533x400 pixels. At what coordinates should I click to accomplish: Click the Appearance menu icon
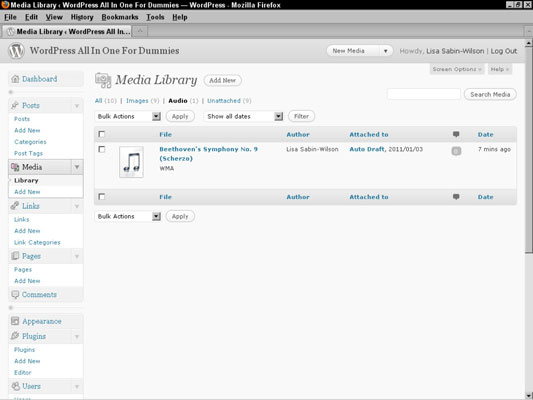tap(15, 321)
